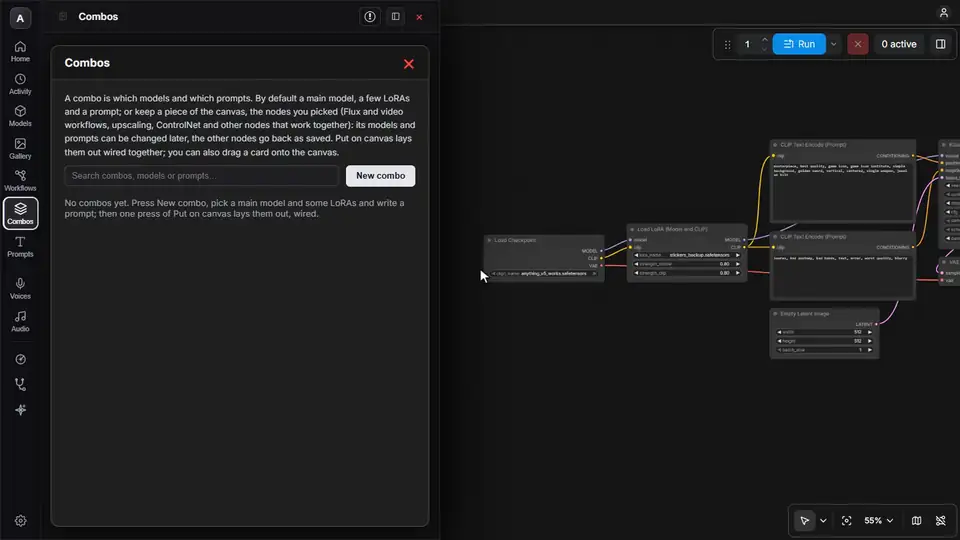Click the CONDITIONING output of upper CLIP Text Encode

click(913, 156)
